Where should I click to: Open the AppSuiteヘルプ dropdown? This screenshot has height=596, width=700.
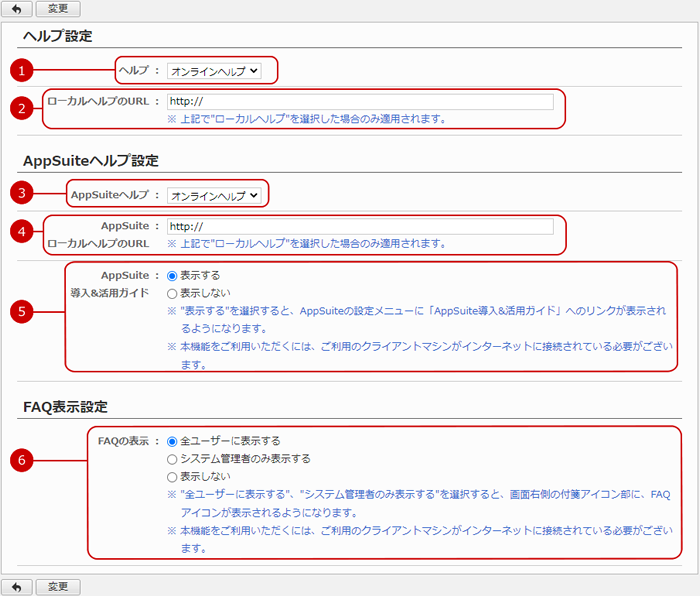[214, 196]
